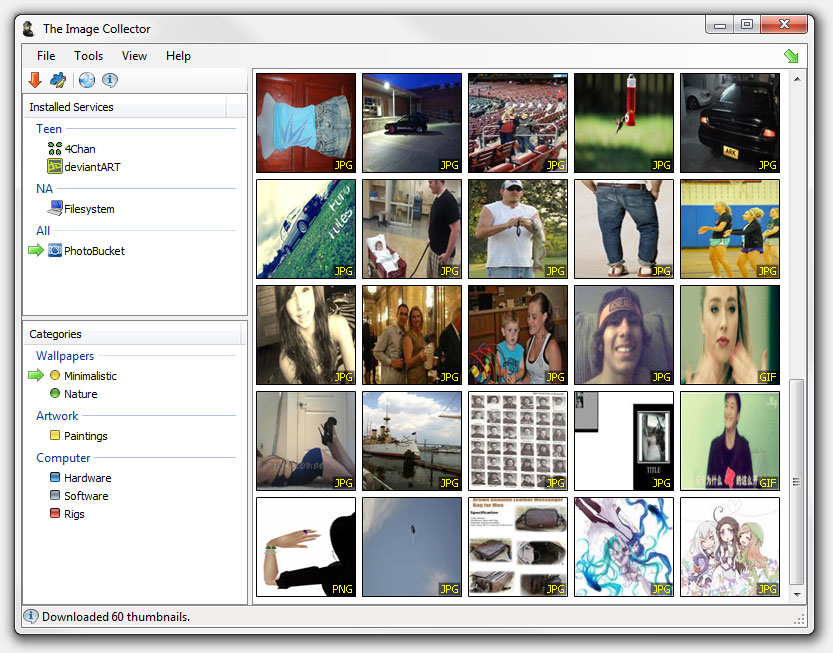833x653 pixels.
Task: Click the blue puzzle-piece plugin toolbar icon
Action: coord(59,81)
